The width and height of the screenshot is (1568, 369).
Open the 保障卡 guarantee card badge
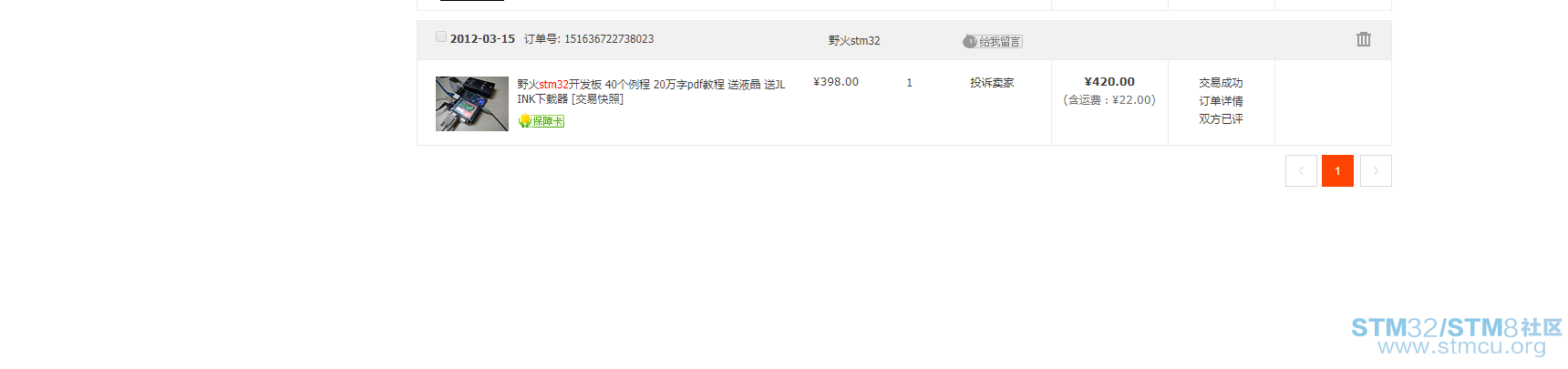542,120
